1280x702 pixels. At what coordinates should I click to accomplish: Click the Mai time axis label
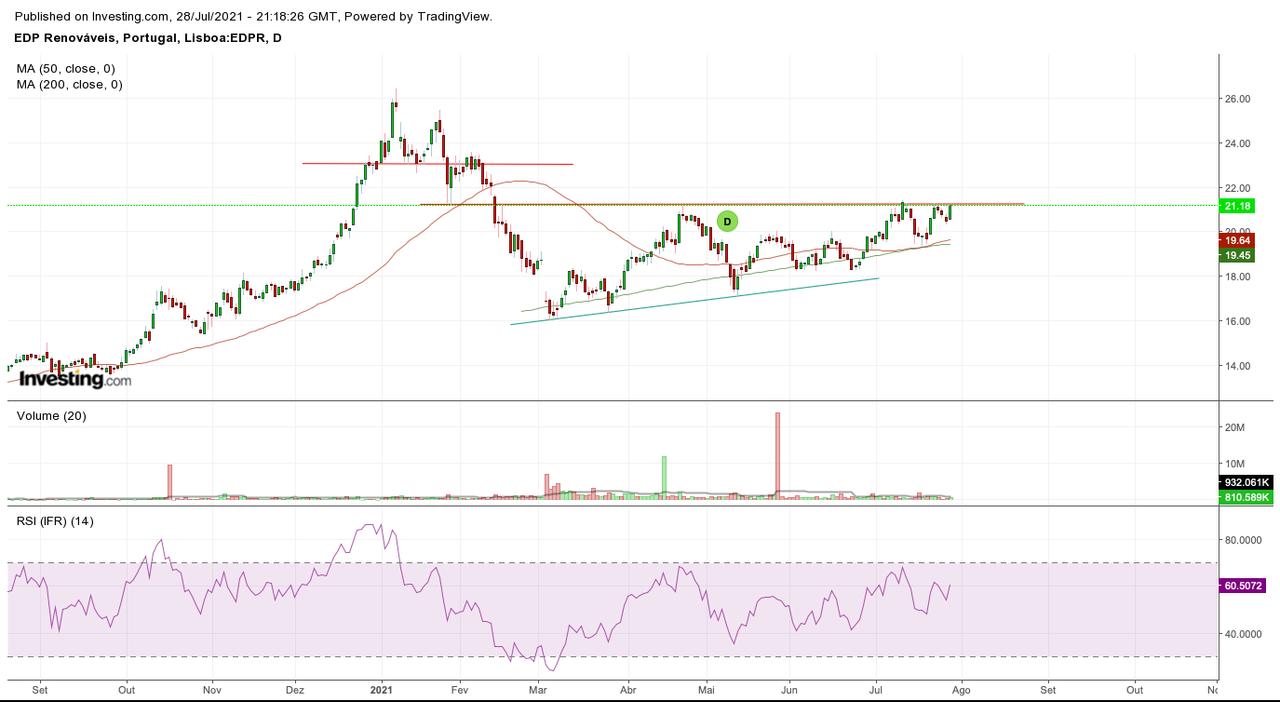pos(707,689)
